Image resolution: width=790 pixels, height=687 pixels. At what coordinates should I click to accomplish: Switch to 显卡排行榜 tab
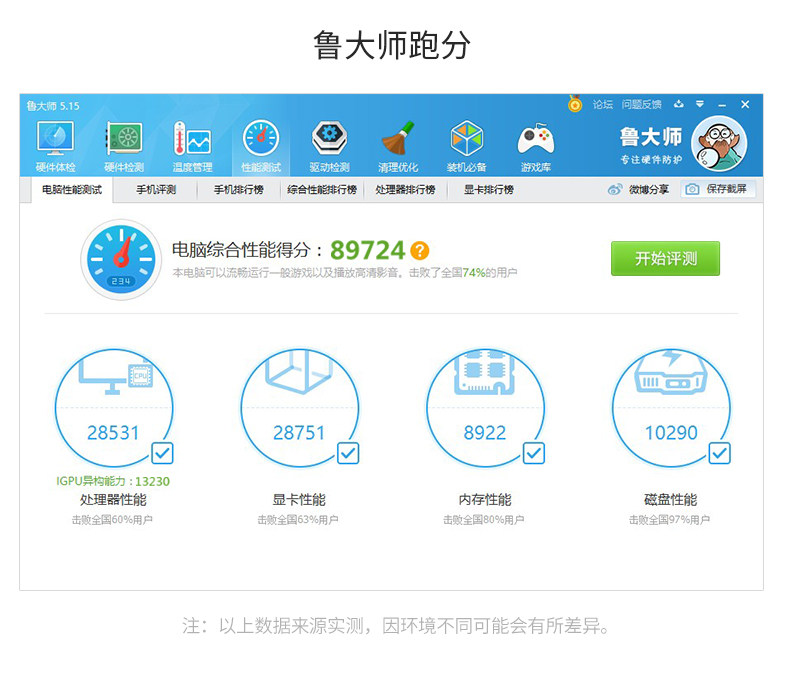(x=489, y=190)
